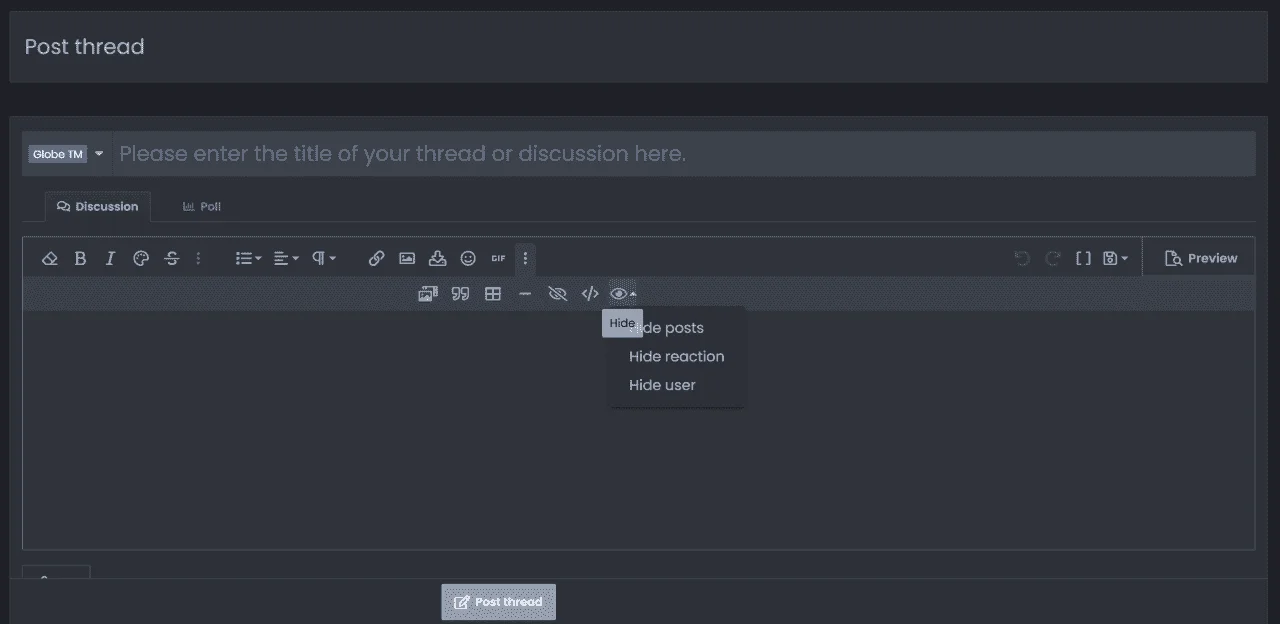
Task: Select Hide reaction from the menu
Action: [x=676, y=356]
